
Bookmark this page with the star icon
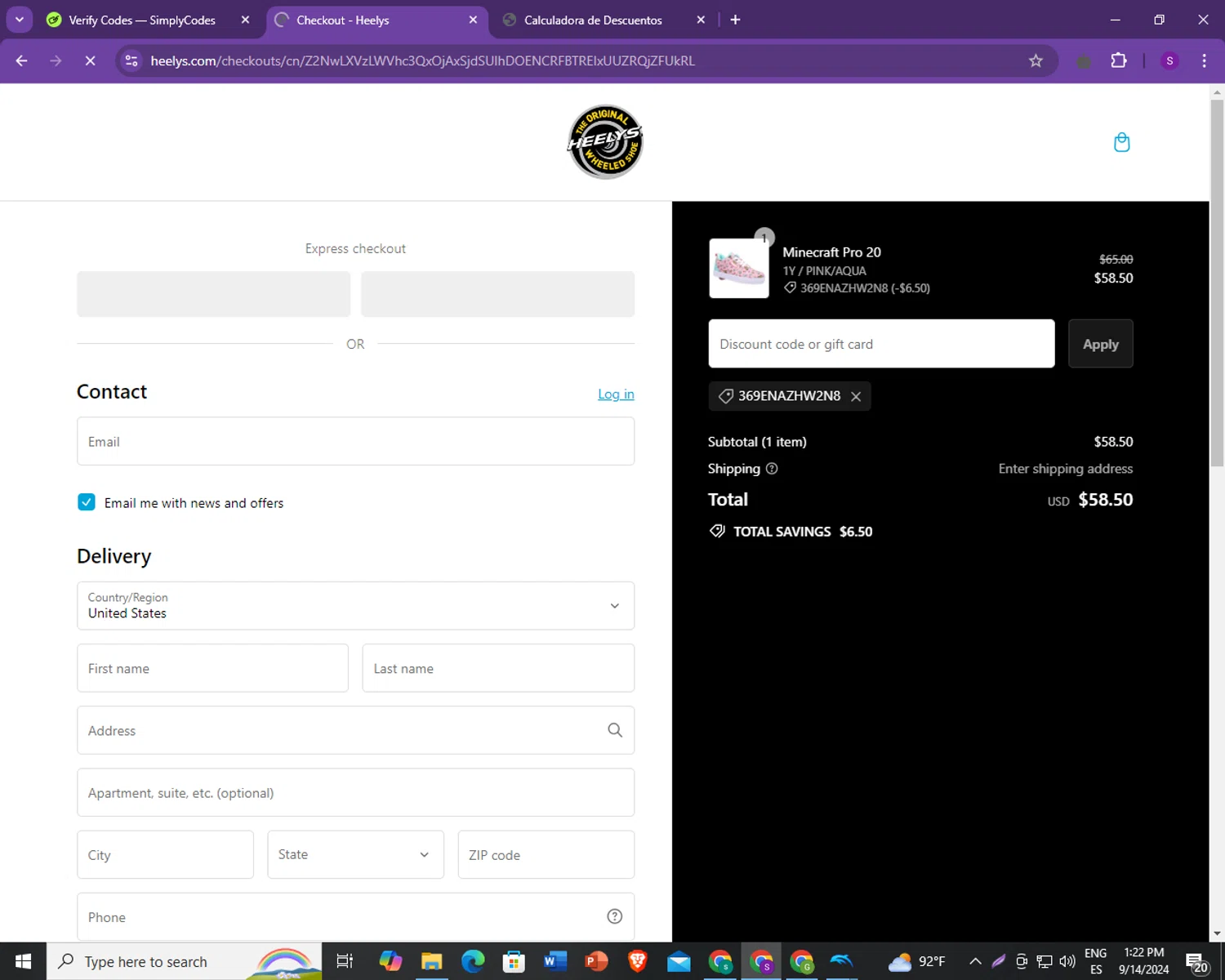pos(1036,60)
